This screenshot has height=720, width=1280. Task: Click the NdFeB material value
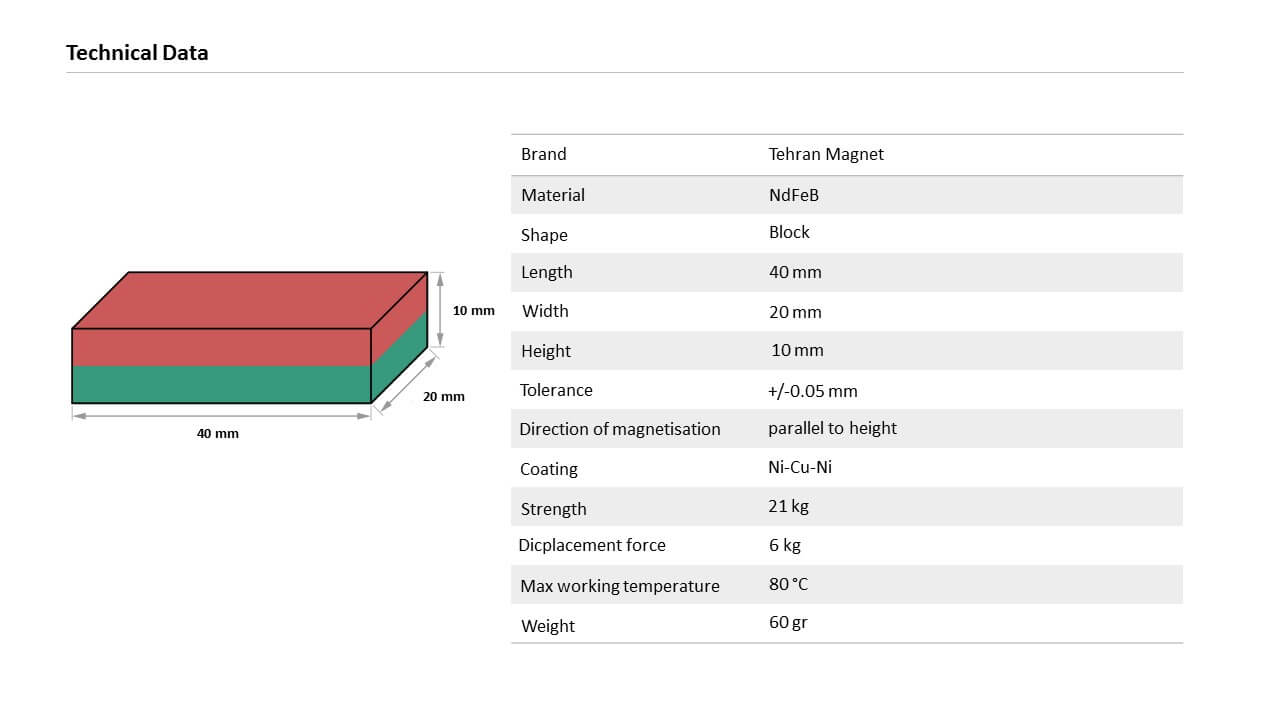(794, 195)
